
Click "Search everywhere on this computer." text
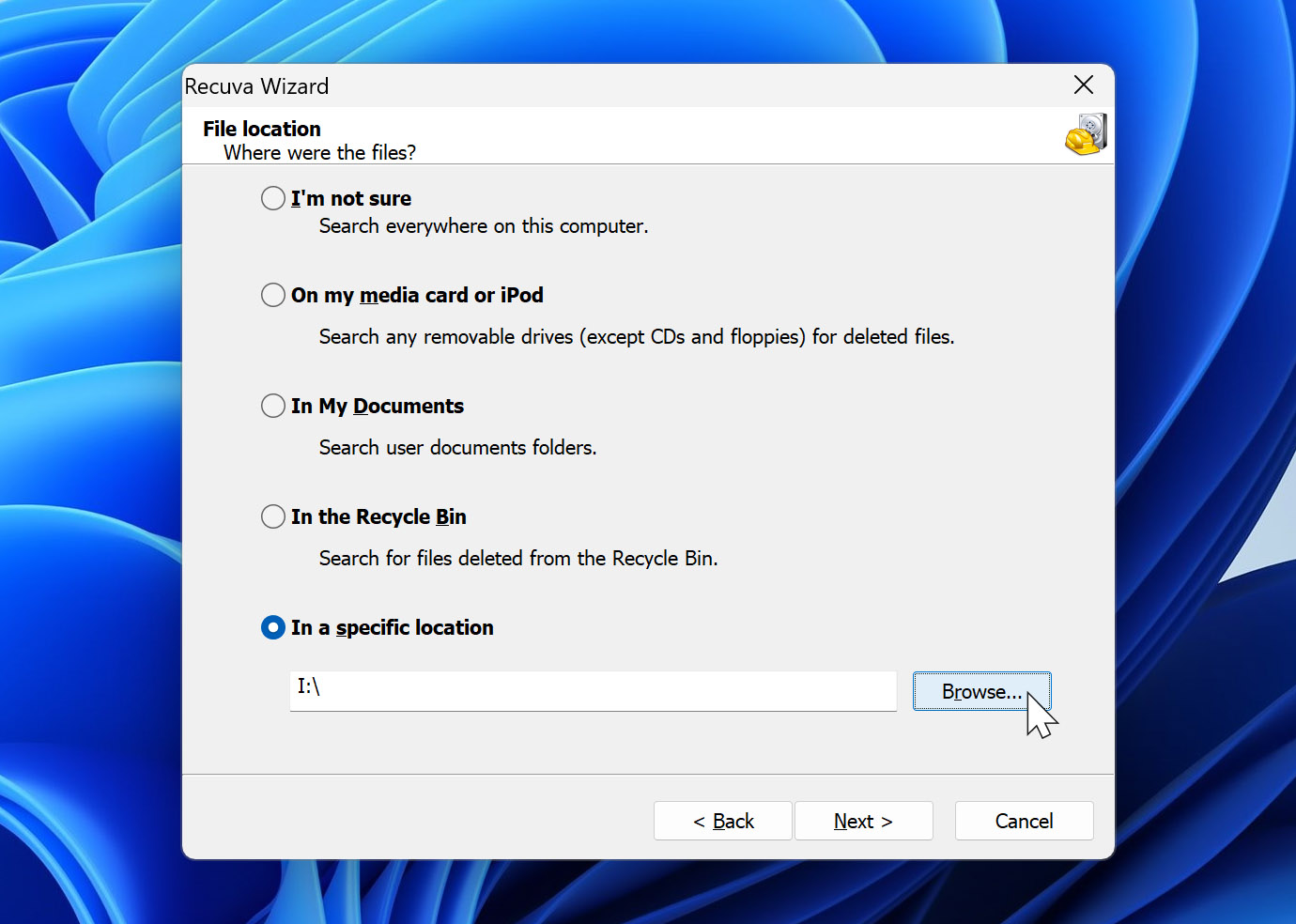click(x=484, y=226)
